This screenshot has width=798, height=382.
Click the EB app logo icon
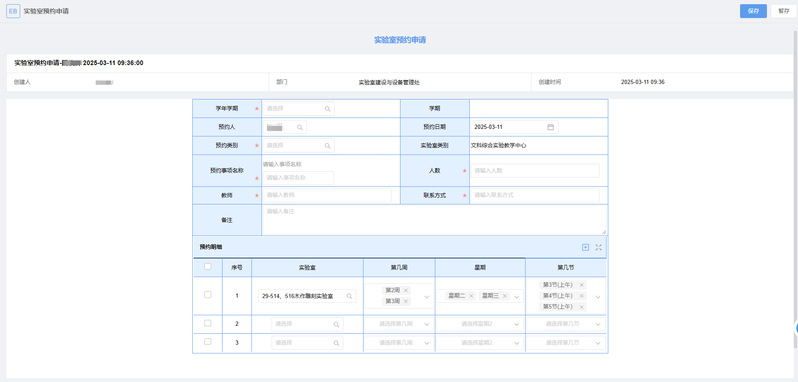pyautogui.click(x=13, y=11)
